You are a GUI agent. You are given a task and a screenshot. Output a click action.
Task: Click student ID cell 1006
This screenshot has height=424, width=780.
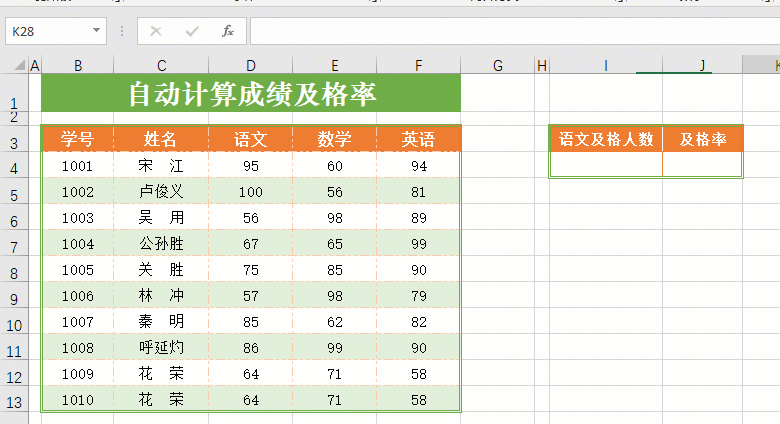pyautogui.click(x=77, y=296)
